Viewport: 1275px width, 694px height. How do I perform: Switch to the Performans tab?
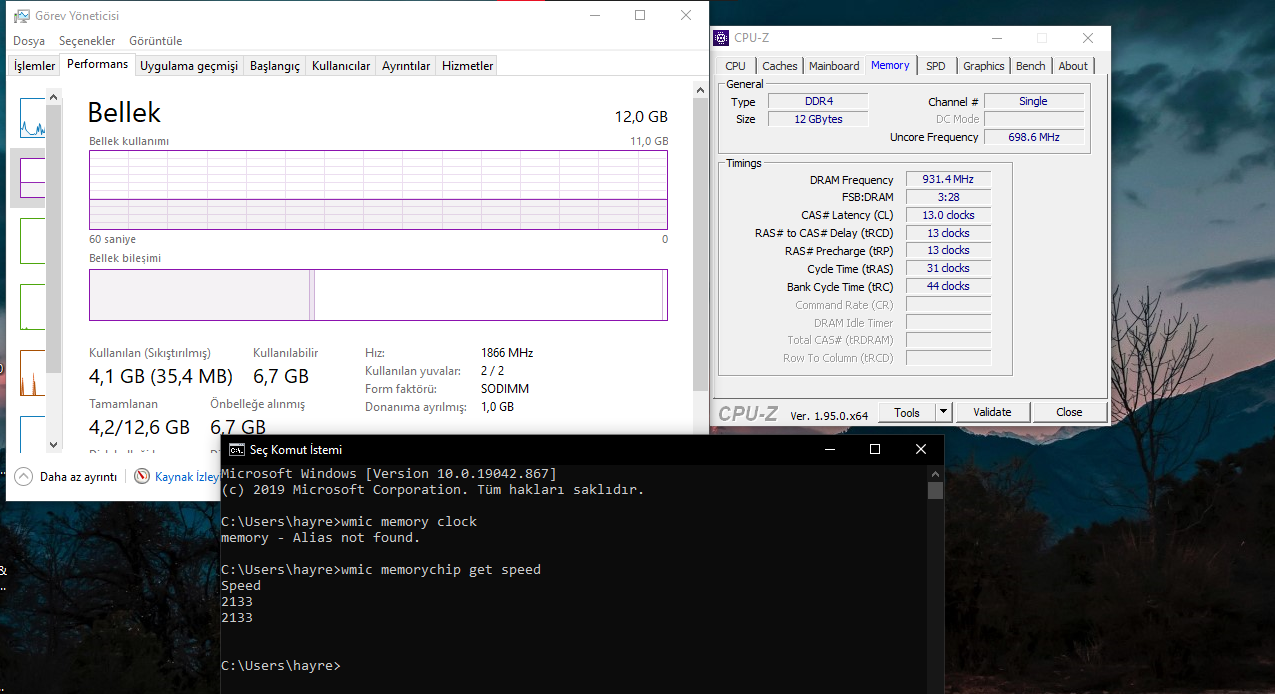98,64
